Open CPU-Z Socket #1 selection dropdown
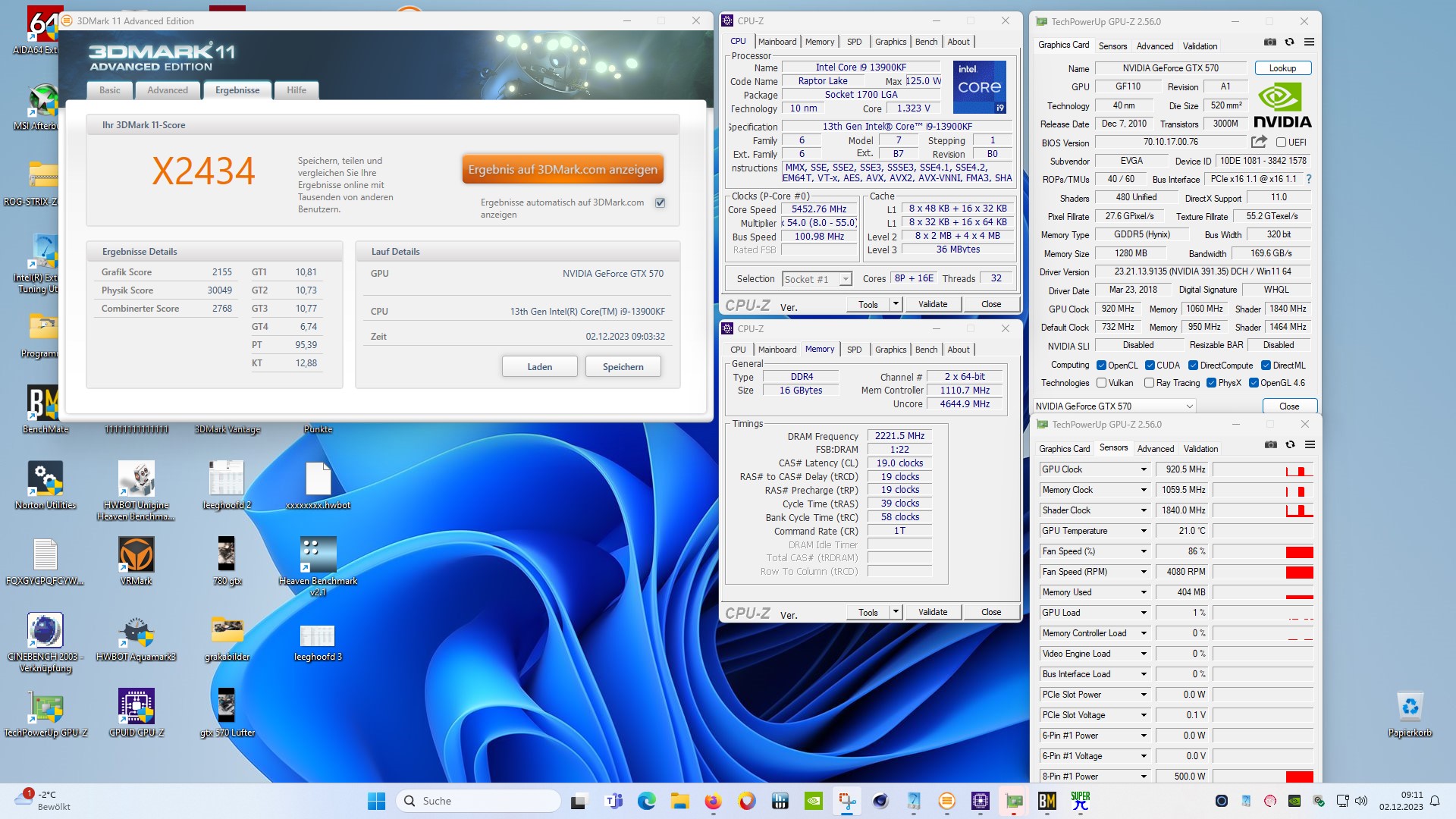The width and height of the screenshot is (1456, 819). 817,279
